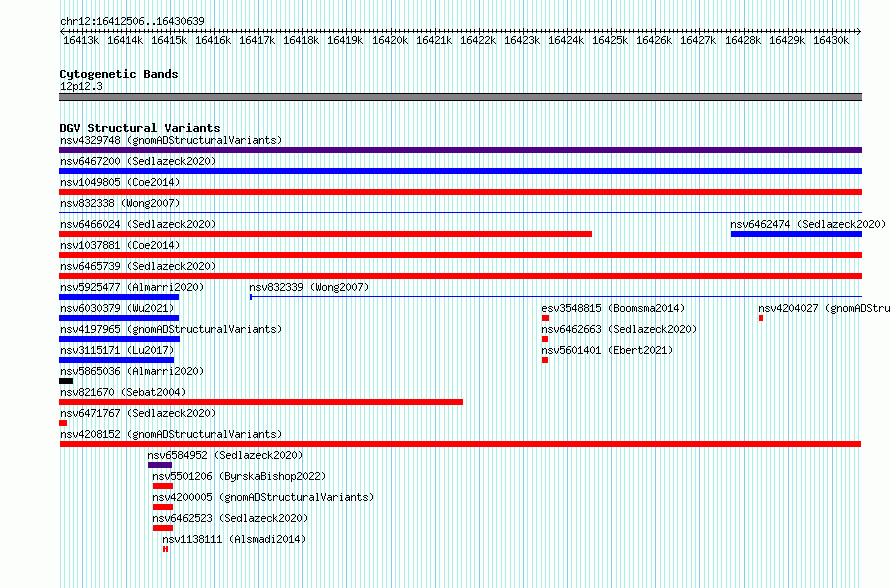Click the nsv4197965 (gnomADStructuralVariants) label
The image size is (890, 588).
pyautogui.click(x=171, y=329)
